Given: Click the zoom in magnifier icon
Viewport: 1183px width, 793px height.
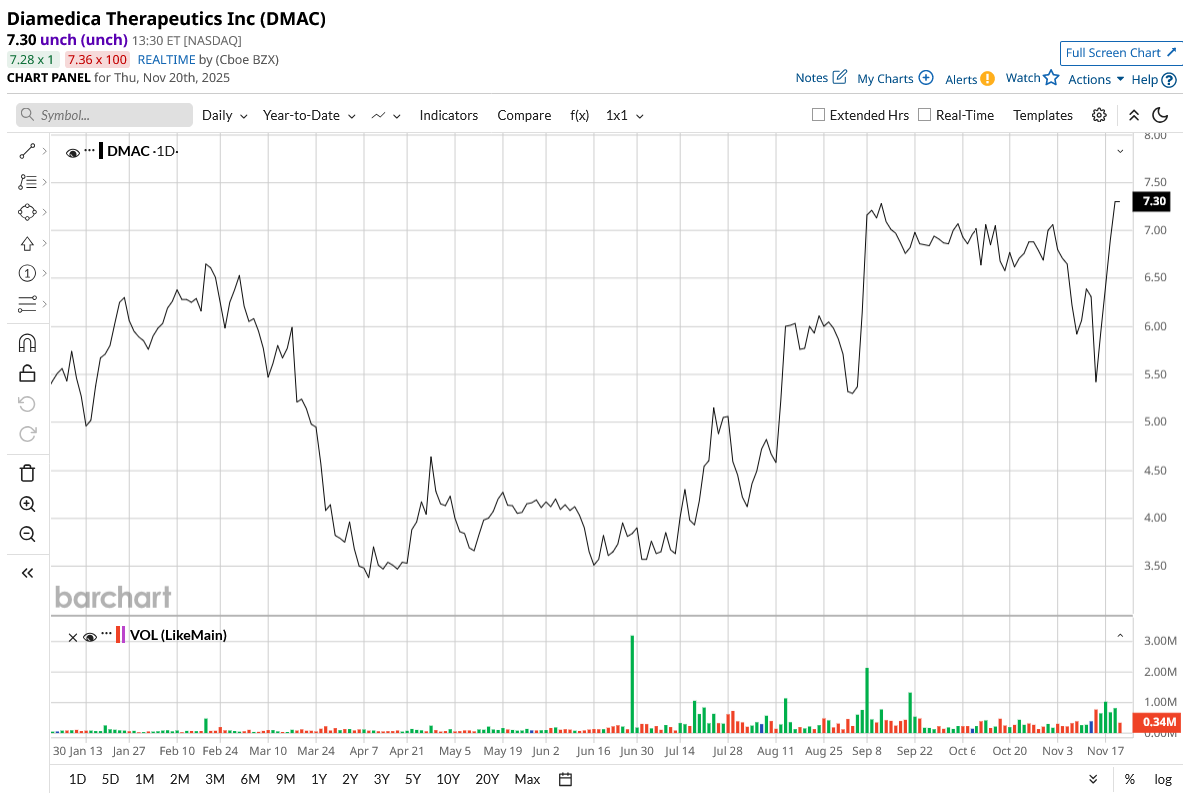Looking at the screenshot, I should point(27,504).
